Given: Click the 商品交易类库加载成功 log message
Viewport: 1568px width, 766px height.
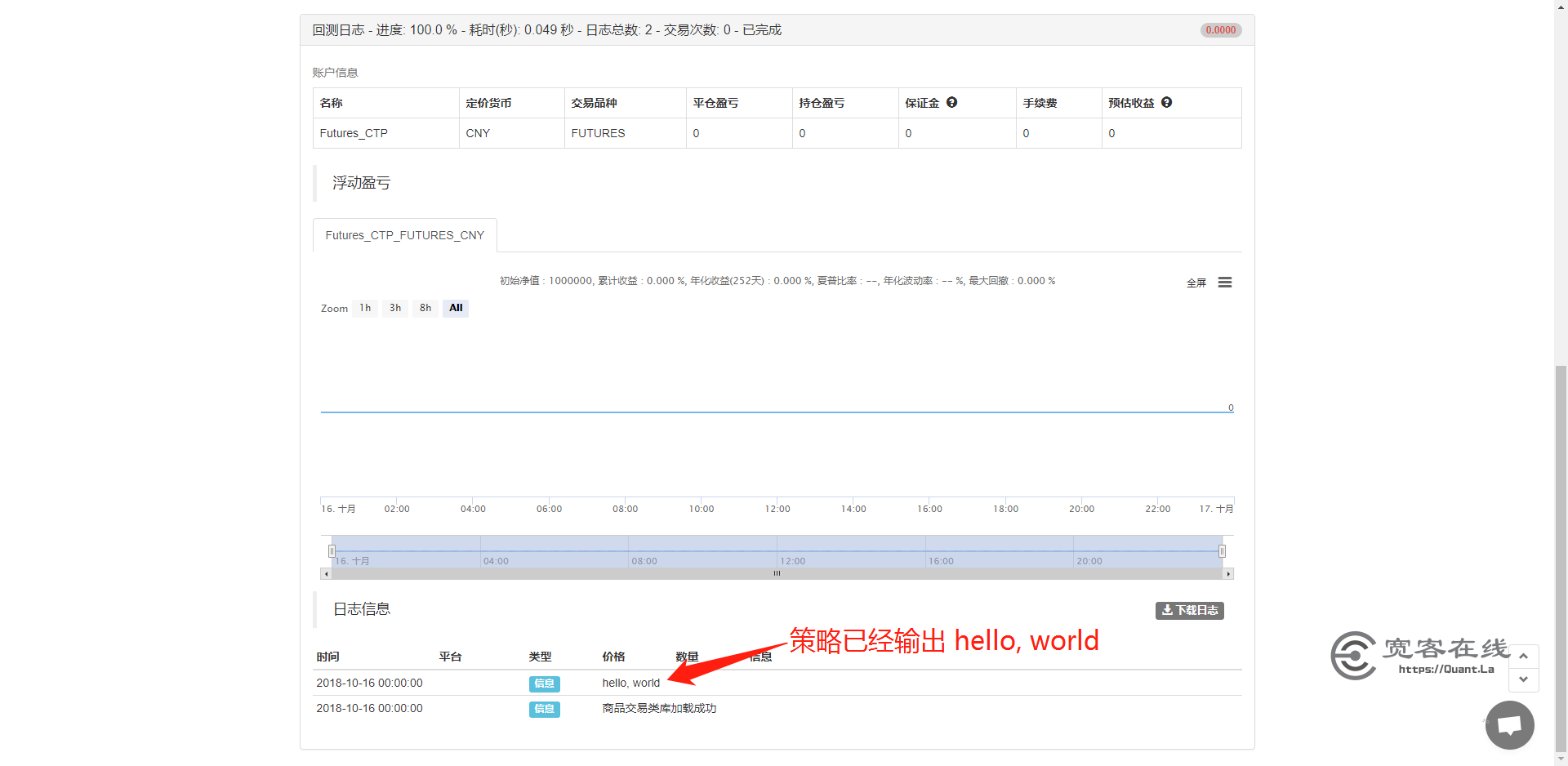Looking at the screenshot, I should pyautogui.click(x=659, y=709).
